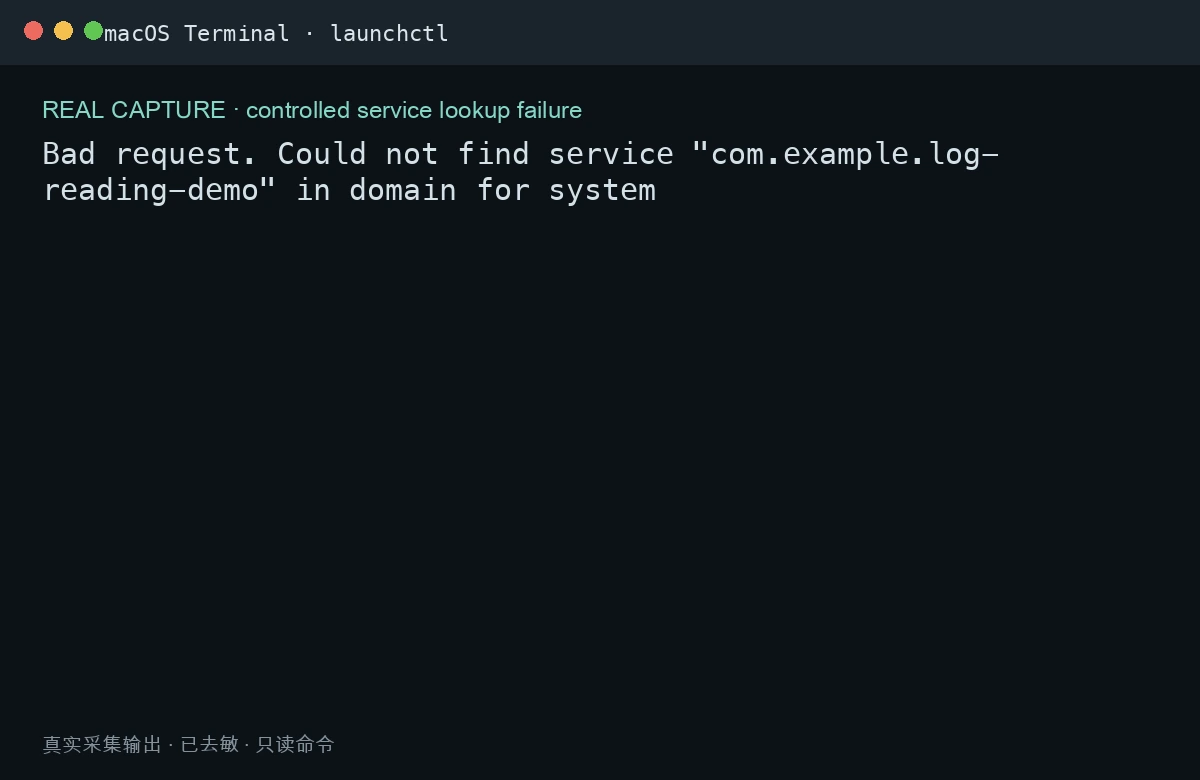
Task: Click the word "domain" in the output
Action: click(403, 190)
